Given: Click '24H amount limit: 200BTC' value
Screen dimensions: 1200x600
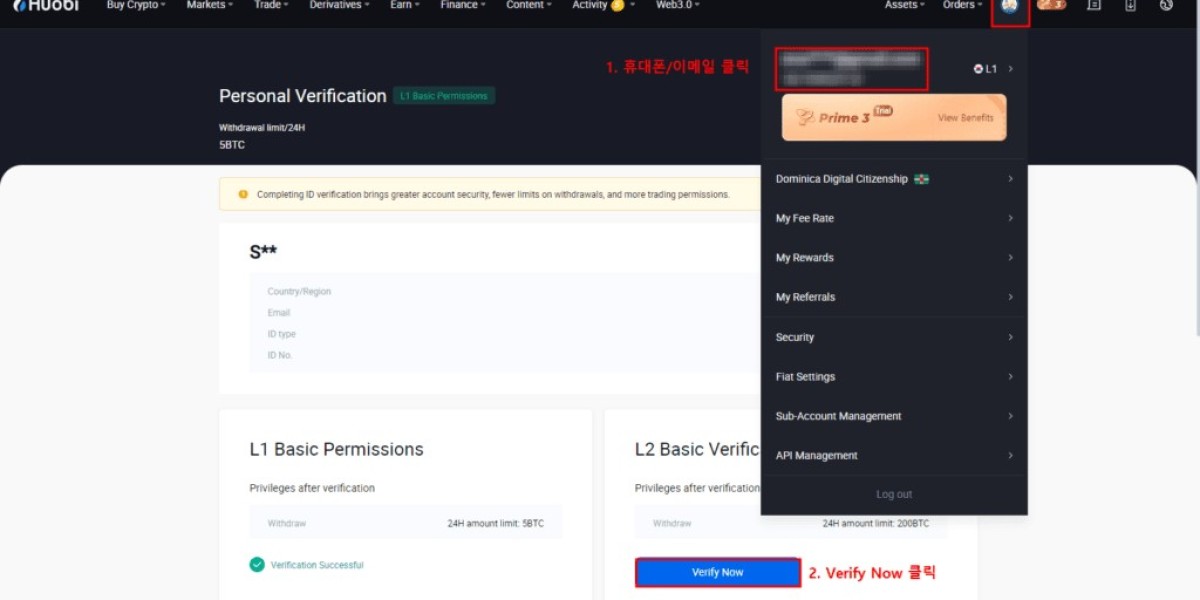Looking at the screenshot, I should pyautogui.click(x=876, y=524).
